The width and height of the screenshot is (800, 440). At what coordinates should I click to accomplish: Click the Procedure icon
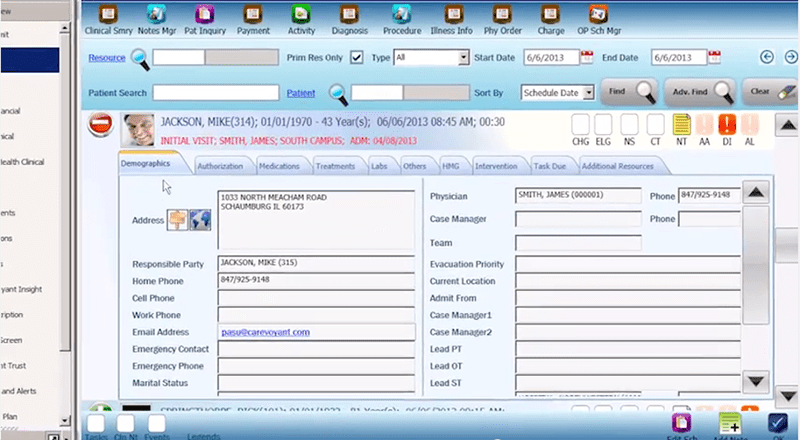pos(402,14)
